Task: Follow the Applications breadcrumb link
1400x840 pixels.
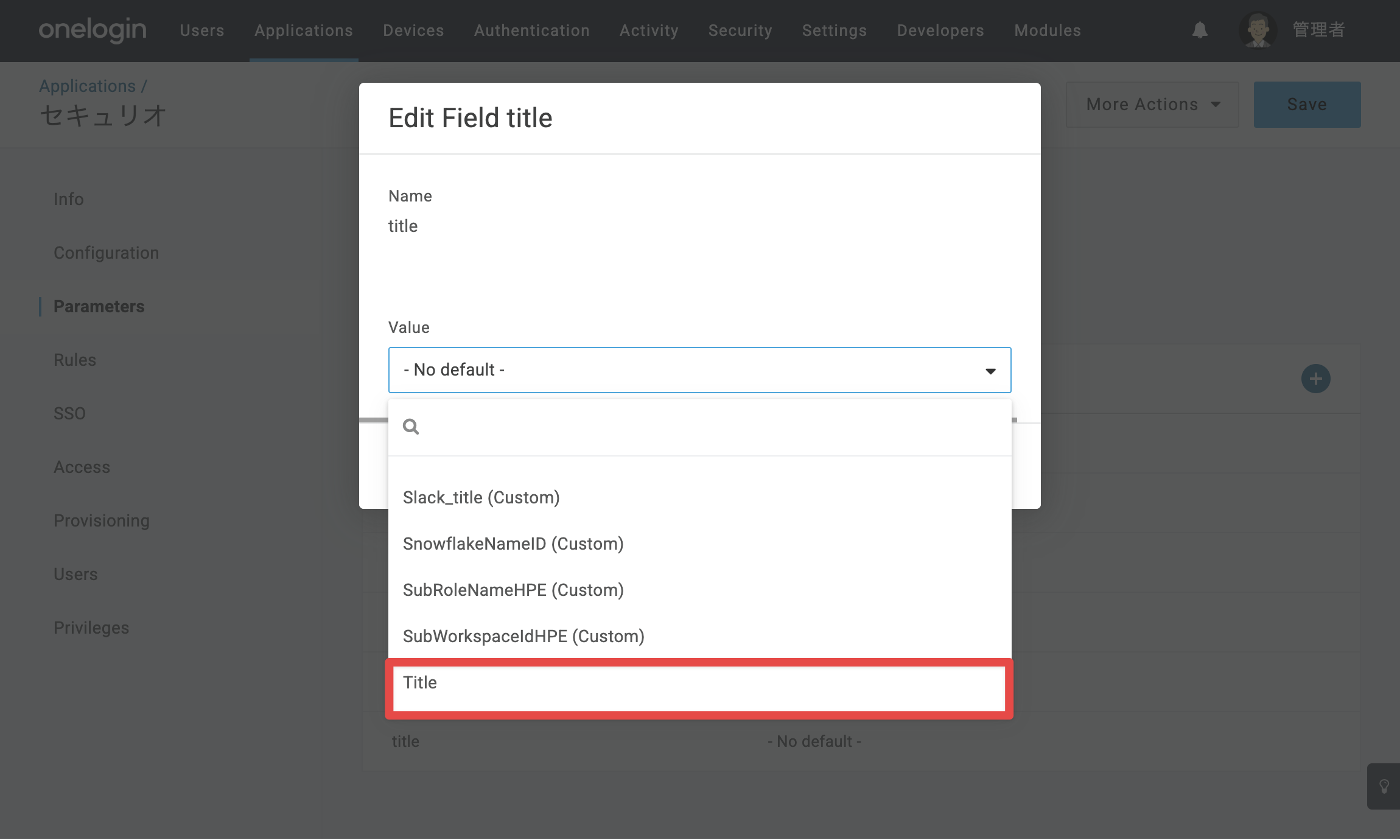Action: coord(88,86)
